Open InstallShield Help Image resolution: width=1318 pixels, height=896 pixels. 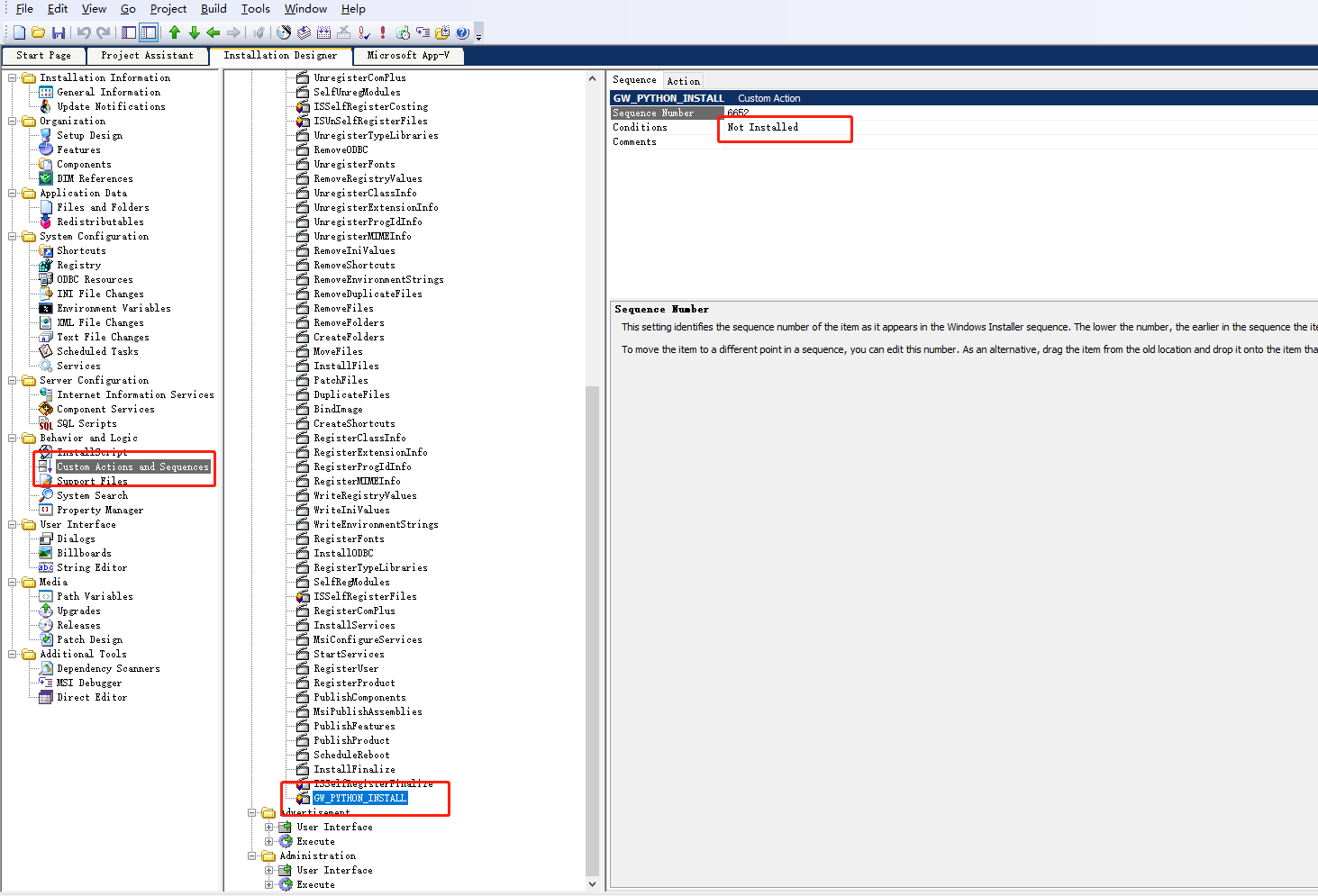461,32
